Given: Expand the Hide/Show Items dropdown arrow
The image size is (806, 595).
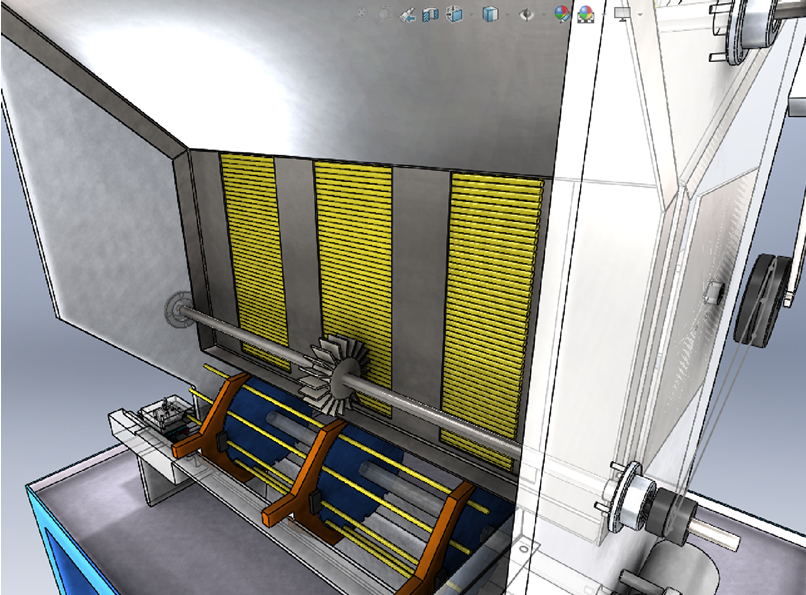Looking at the screenshot, I should point(542,15).
